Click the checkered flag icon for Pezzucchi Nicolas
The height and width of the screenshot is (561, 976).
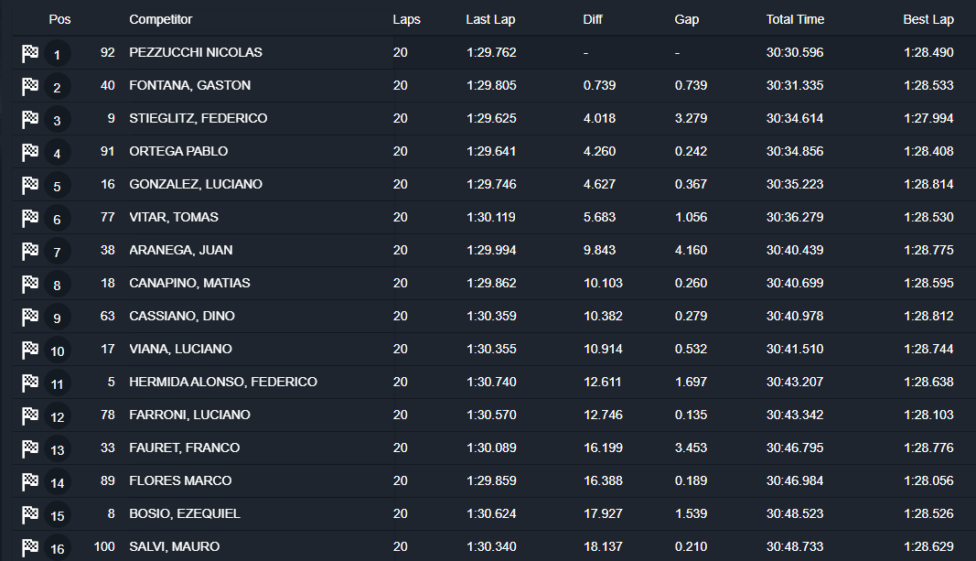(30, 53)
